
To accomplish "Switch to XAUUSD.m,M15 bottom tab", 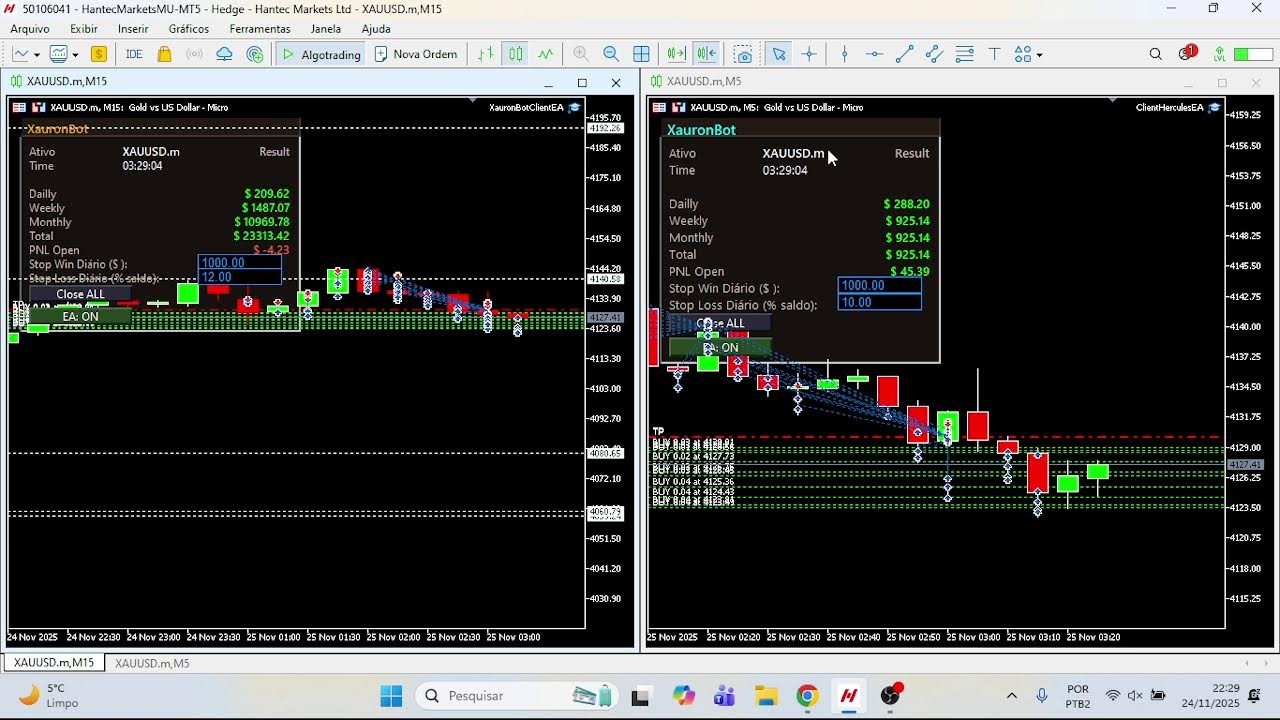I will pyautogui.click(x=54, y=663).
